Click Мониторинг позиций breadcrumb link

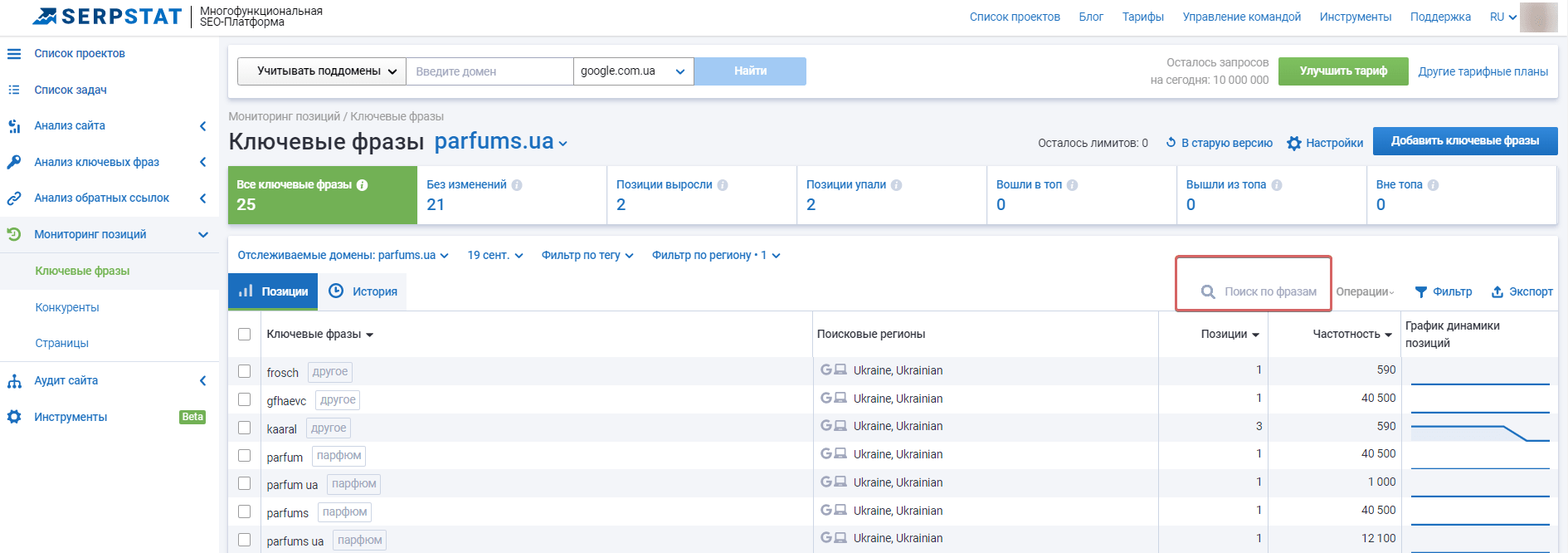[x=284, y=116]
